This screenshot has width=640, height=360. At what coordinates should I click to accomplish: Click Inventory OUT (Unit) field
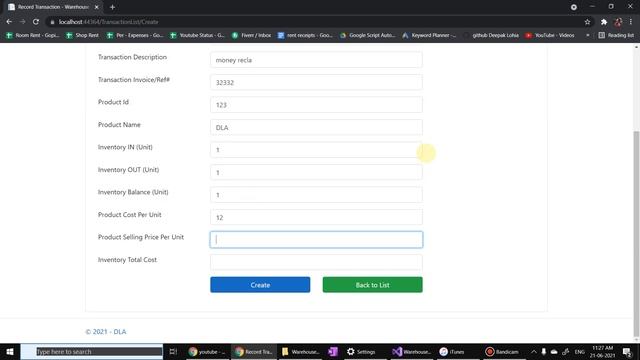coord(316,172)
